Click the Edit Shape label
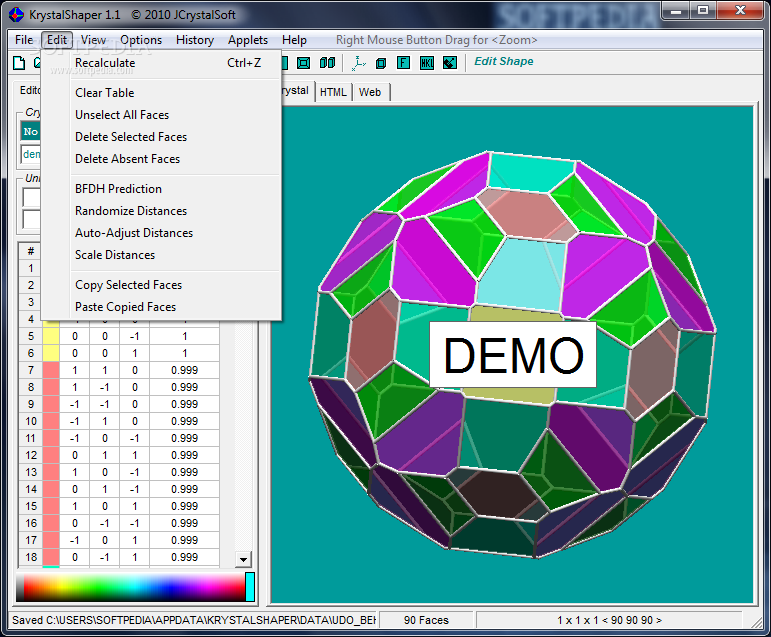The height and width of the screenshot is (637, 771). [504, 61]
